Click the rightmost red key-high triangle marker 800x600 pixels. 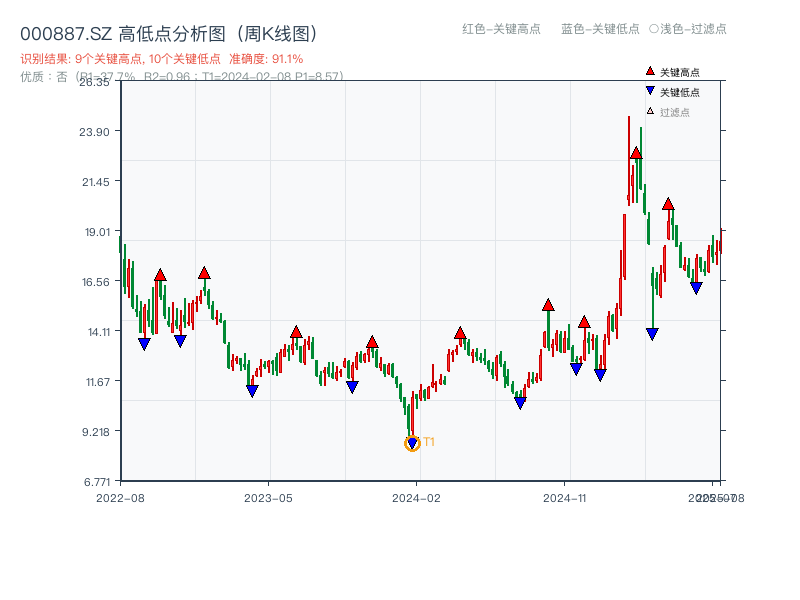[x=668, y=205]
